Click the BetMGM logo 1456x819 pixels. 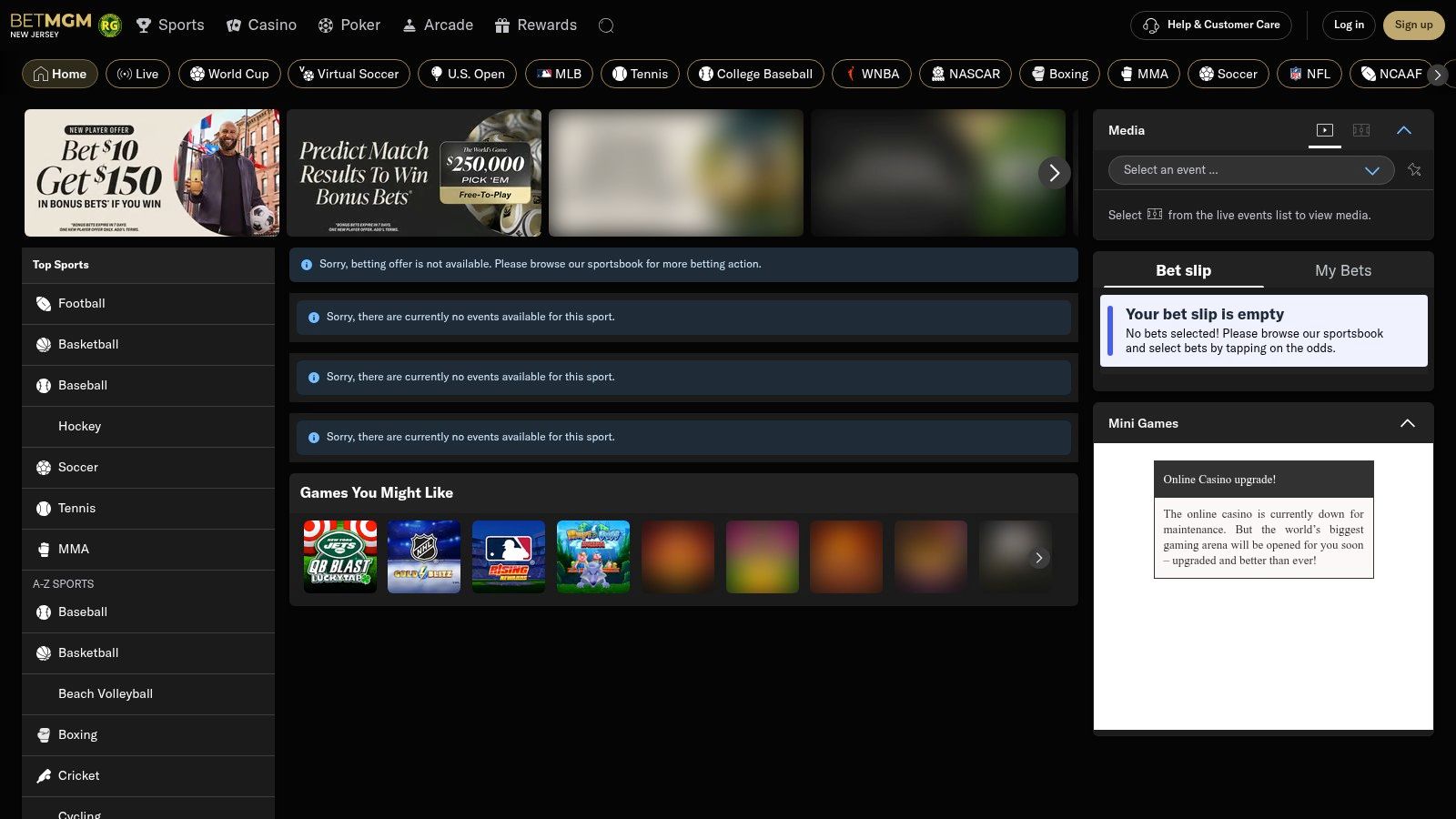51,25
